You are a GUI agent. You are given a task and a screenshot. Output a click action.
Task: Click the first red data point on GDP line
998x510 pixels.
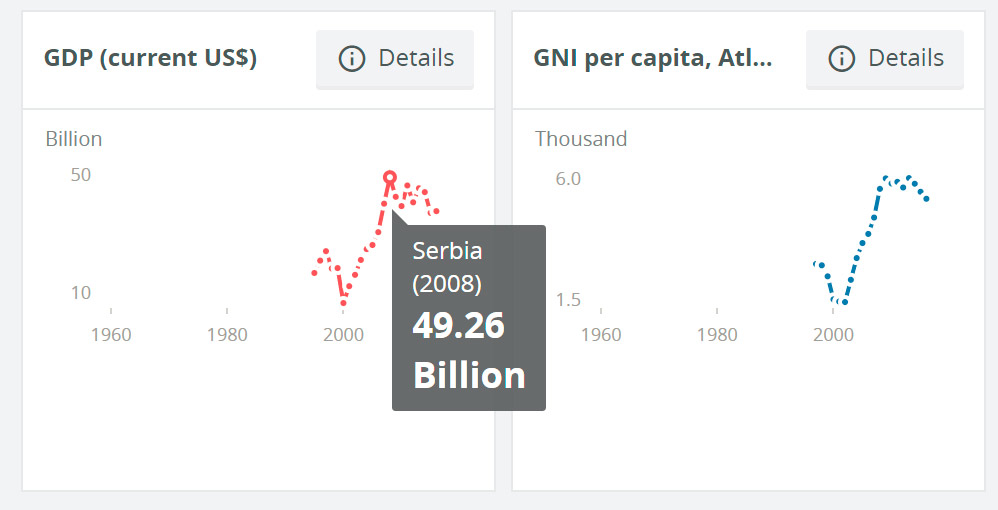coord(314,273)
